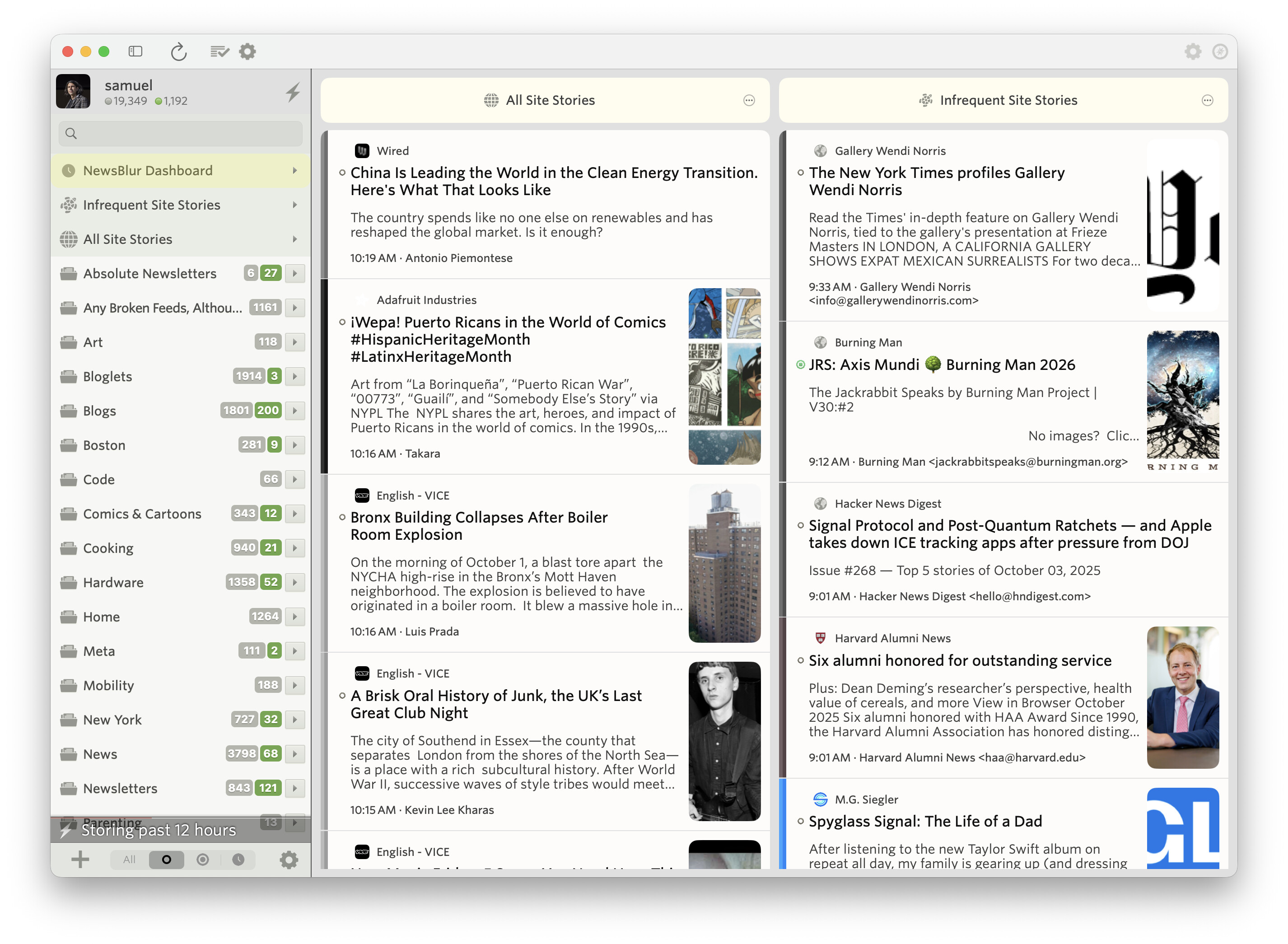Open Infrequent Site Stories column options menu

click(1207, 101)
